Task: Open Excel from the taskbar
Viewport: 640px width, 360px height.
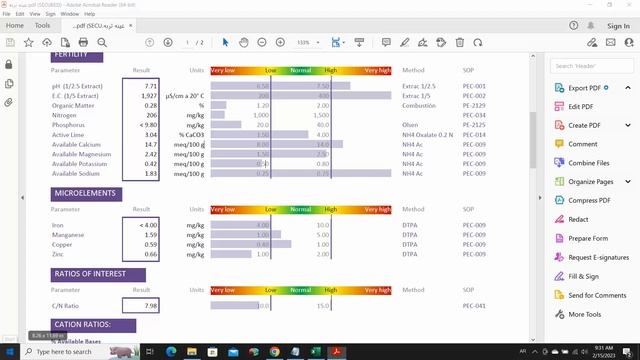Action: click(x=316, y=352)
